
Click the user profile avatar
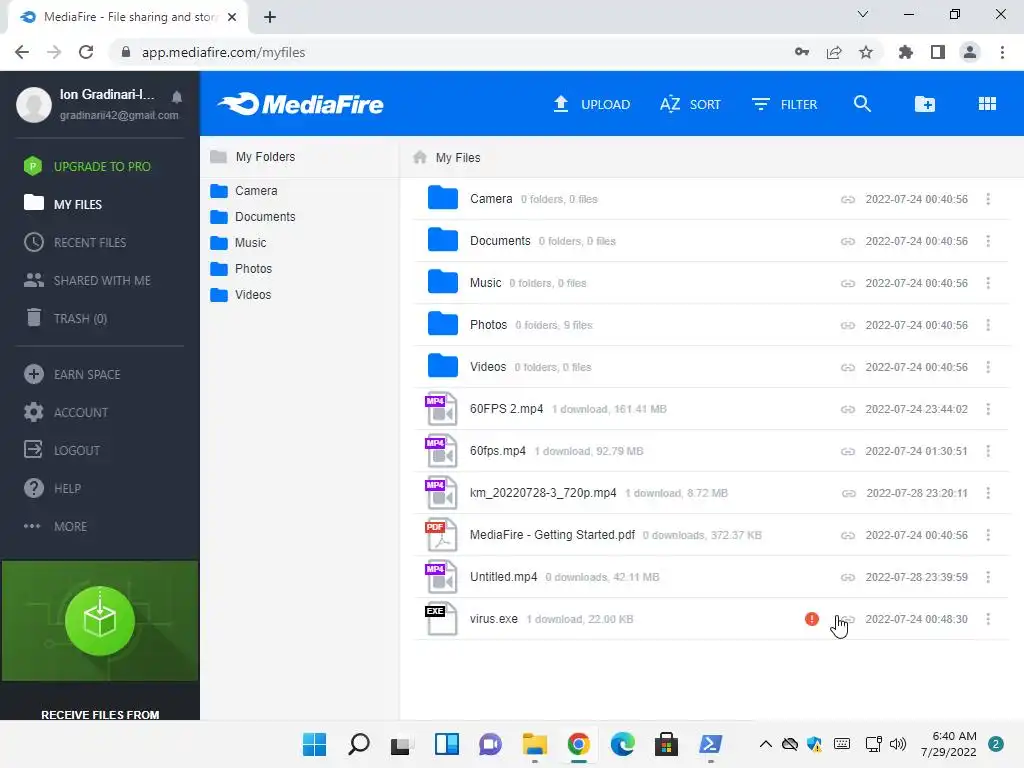point(34,104)
